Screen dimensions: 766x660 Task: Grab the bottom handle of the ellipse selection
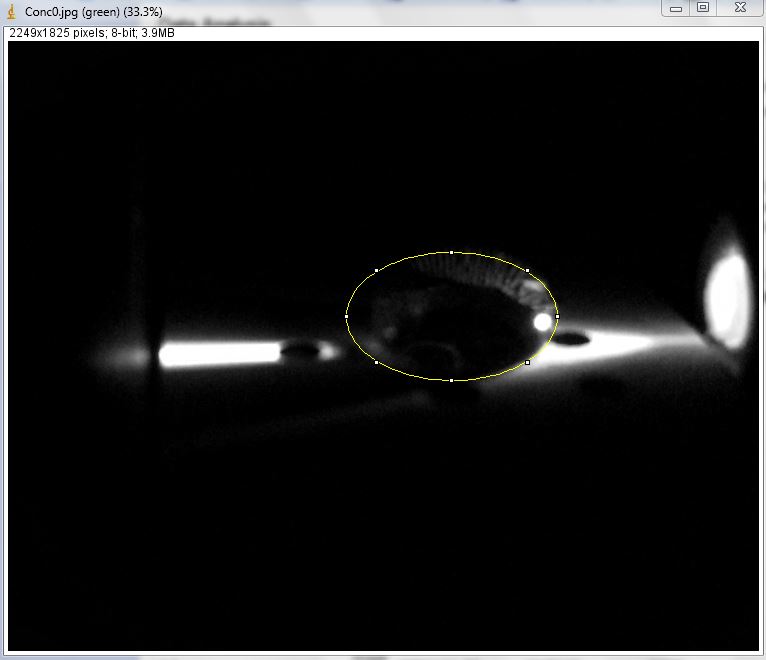click(x=452, y=380)
